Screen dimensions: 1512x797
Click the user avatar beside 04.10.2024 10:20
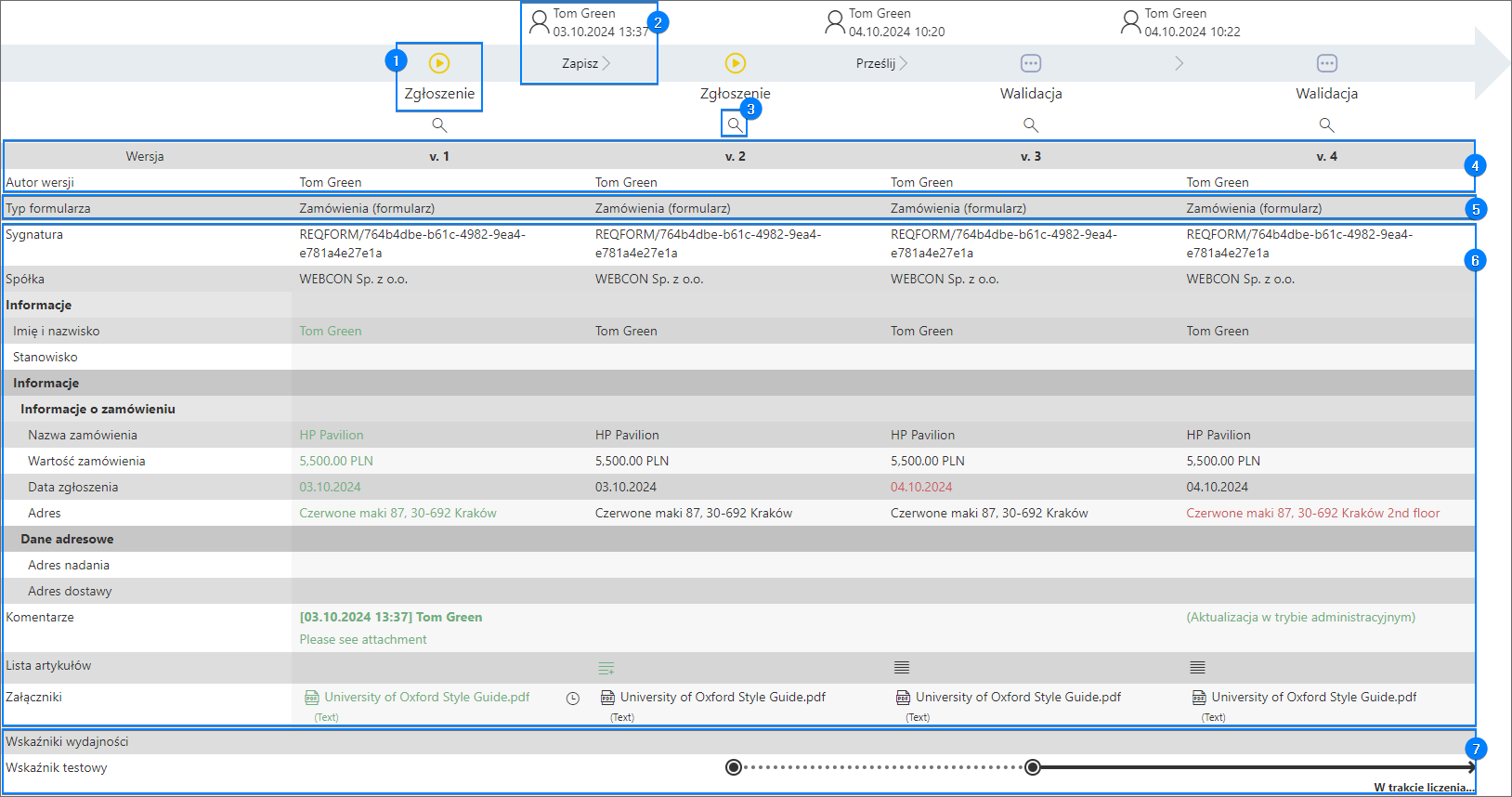click(x=835, y=22)
